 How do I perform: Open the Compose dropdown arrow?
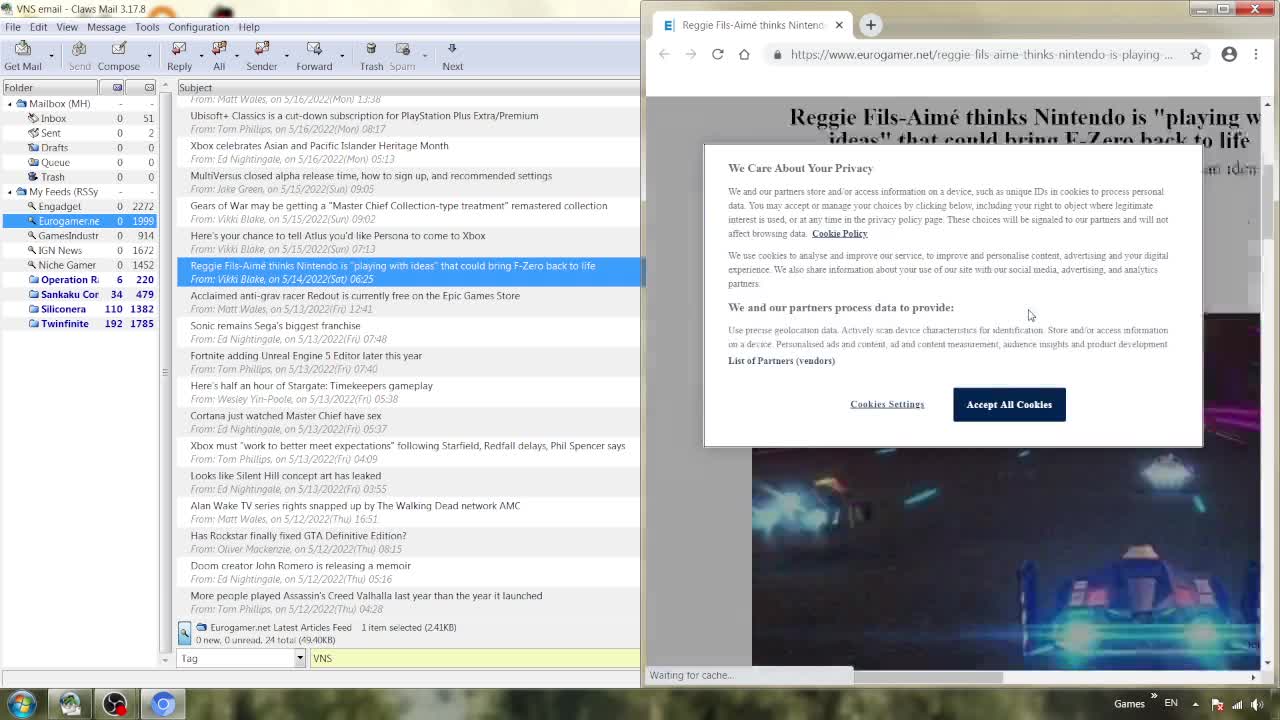[x=147, y=56]
